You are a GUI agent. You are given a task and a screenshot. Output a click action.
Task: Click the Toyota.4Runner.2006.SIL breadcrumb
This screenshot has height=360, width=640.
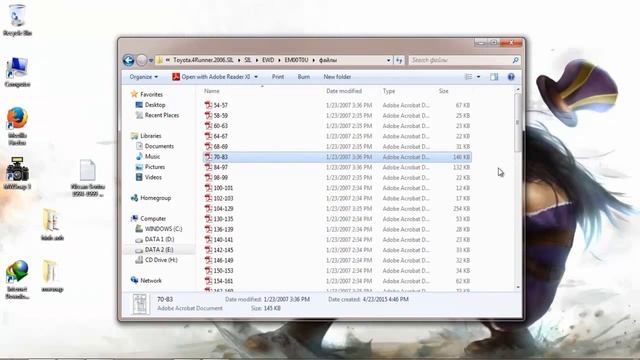coord(203,60)
